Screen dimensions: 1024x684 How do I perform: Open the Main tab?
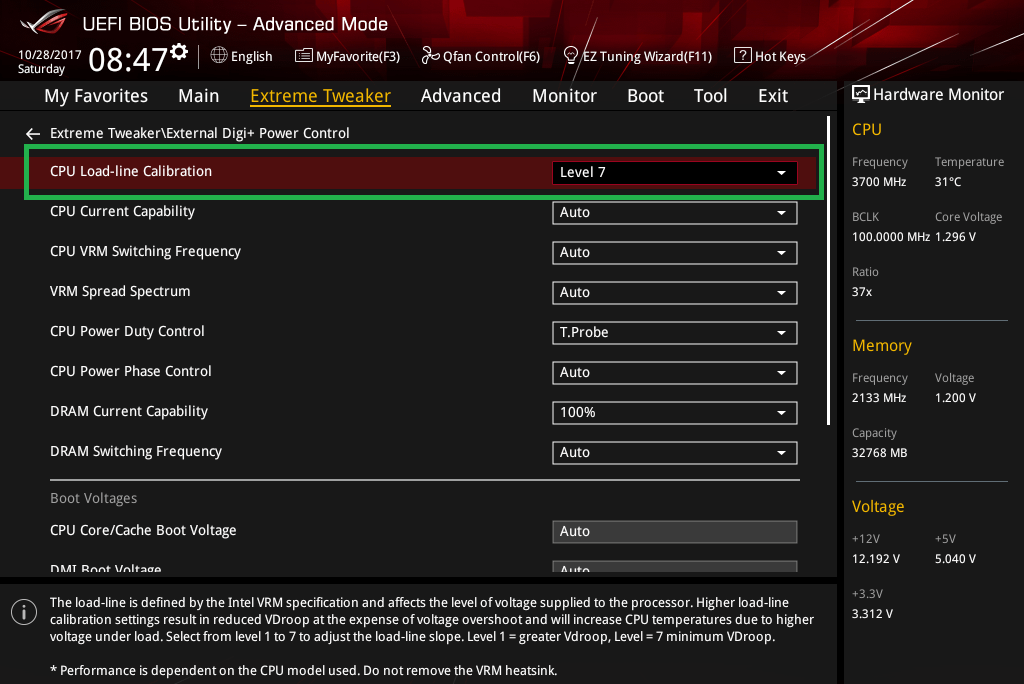coord(199,96)
